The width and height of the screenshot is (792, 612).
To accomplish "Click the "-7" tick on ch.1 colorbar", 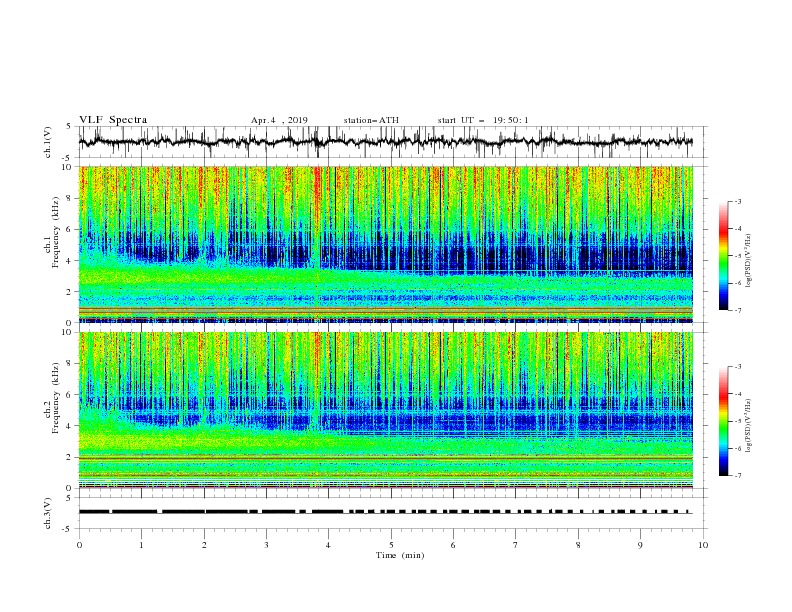I will (737, 310).
